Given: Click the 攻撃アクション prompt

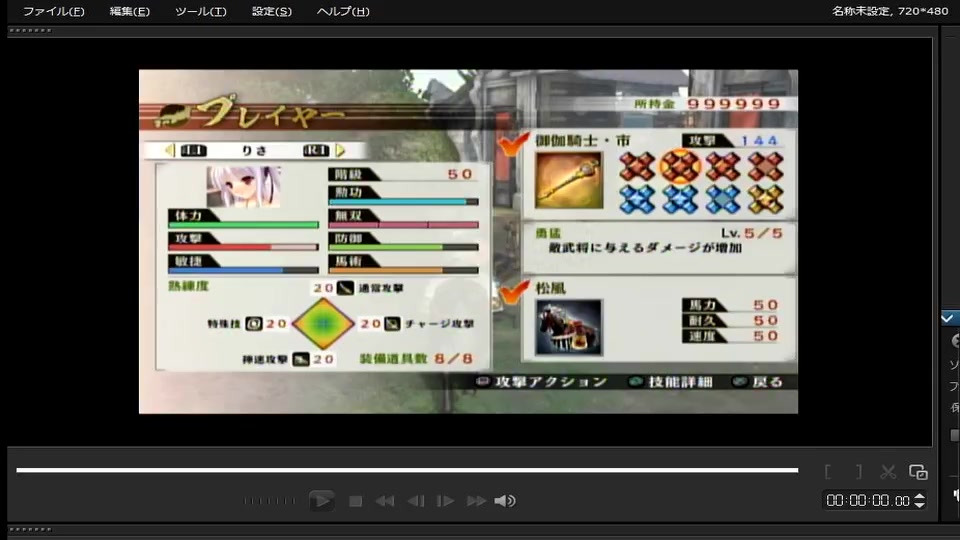Looking at the screenshot, I should (x=542, y=382).
